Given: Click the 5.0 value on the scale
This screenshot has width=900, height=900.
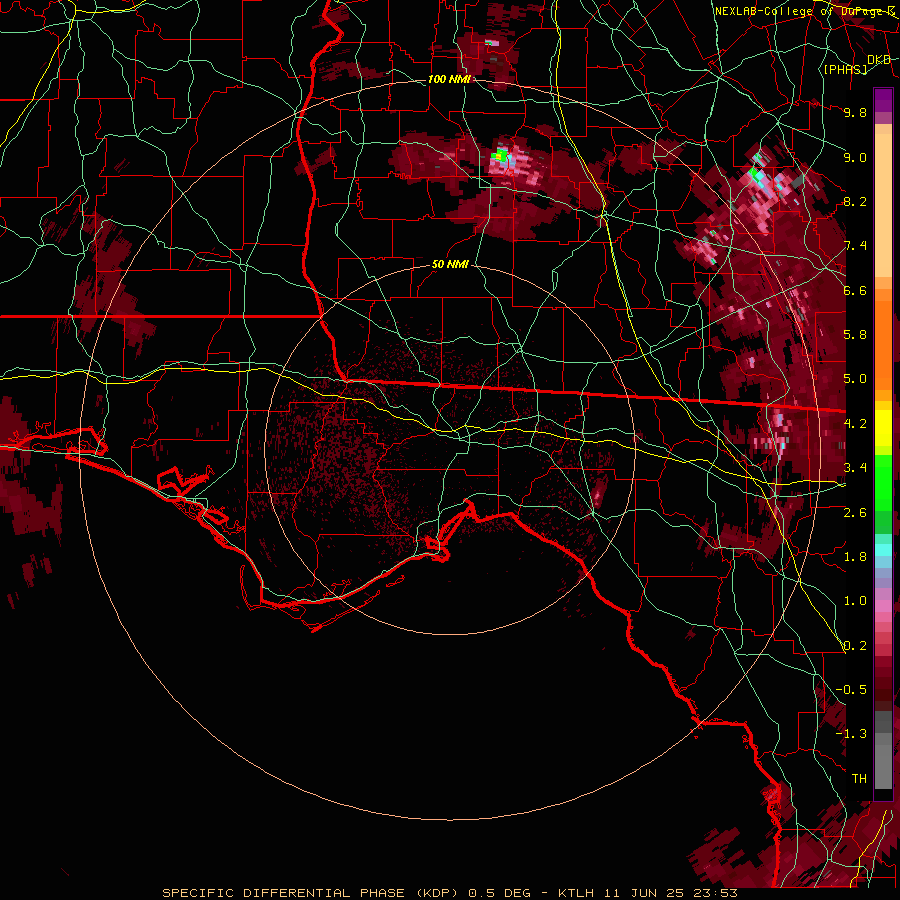Looking at the screenshot, I should point(855,379).
